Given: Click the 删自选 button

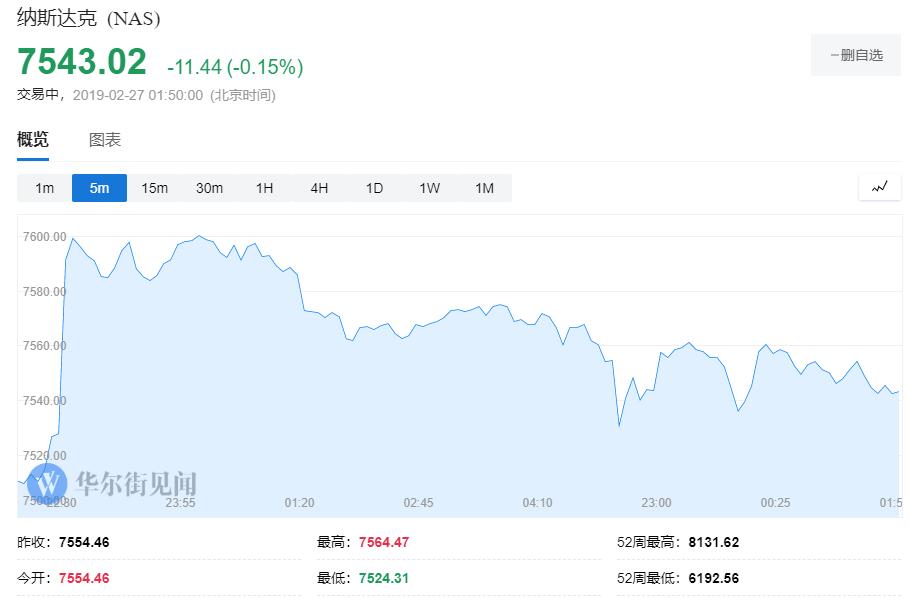Looking at the screenshot, I should pyautogui.click(x=856, y=55).
